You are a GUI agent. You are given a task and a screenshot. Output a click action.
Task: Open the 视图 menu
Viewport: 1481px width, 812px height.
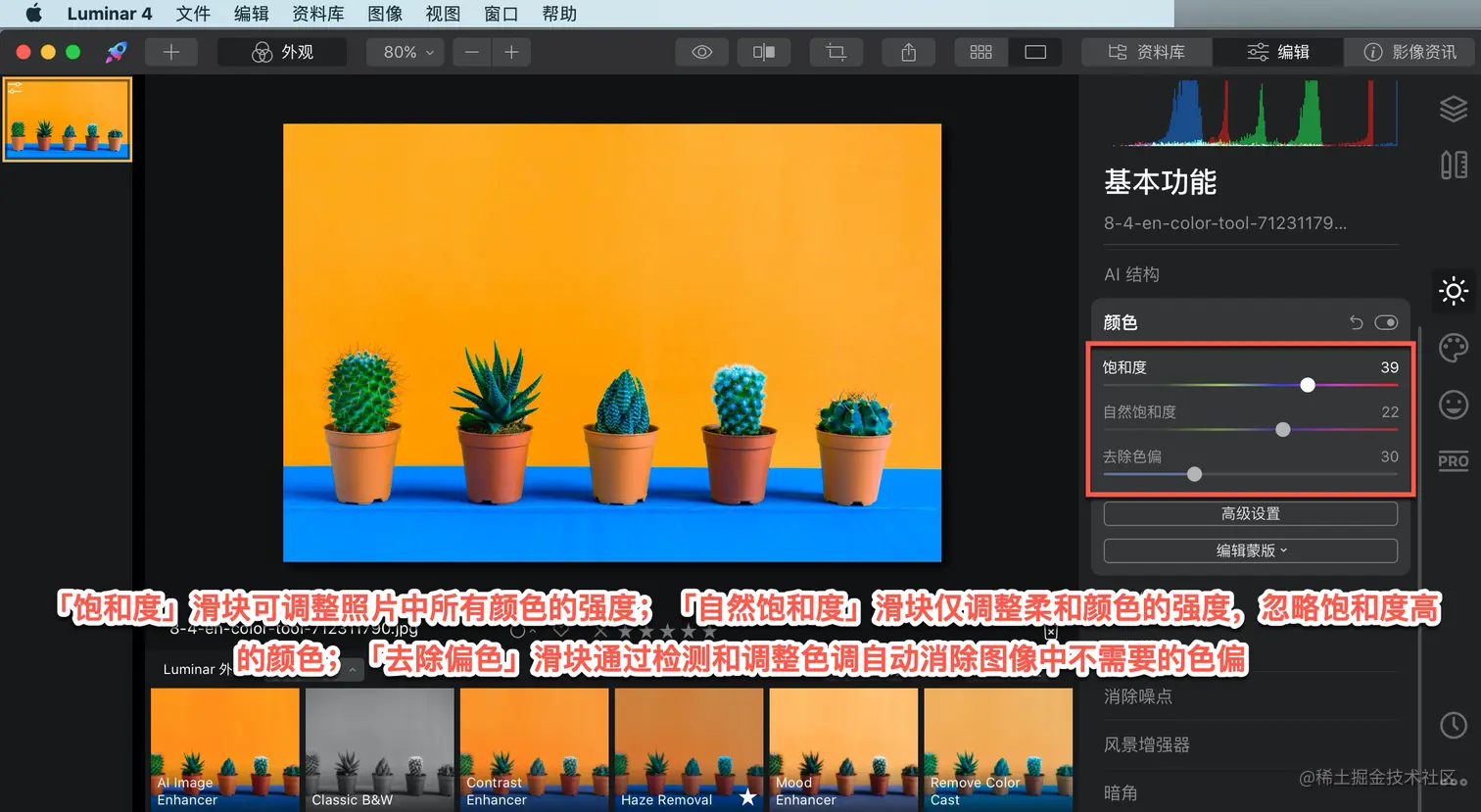pyautogui.click(x=443, y=14)
